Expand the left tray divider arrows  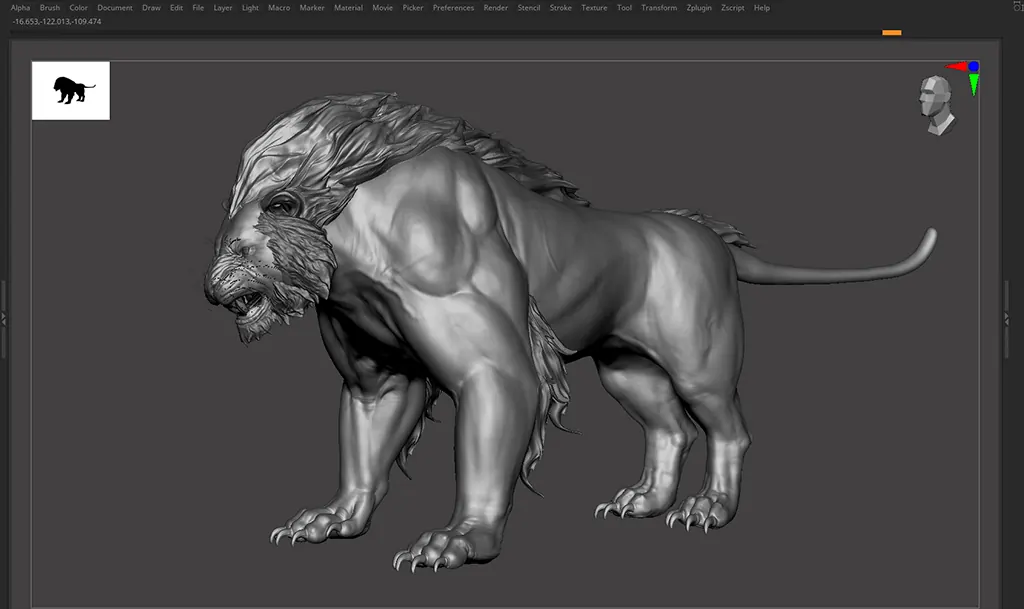3,319
